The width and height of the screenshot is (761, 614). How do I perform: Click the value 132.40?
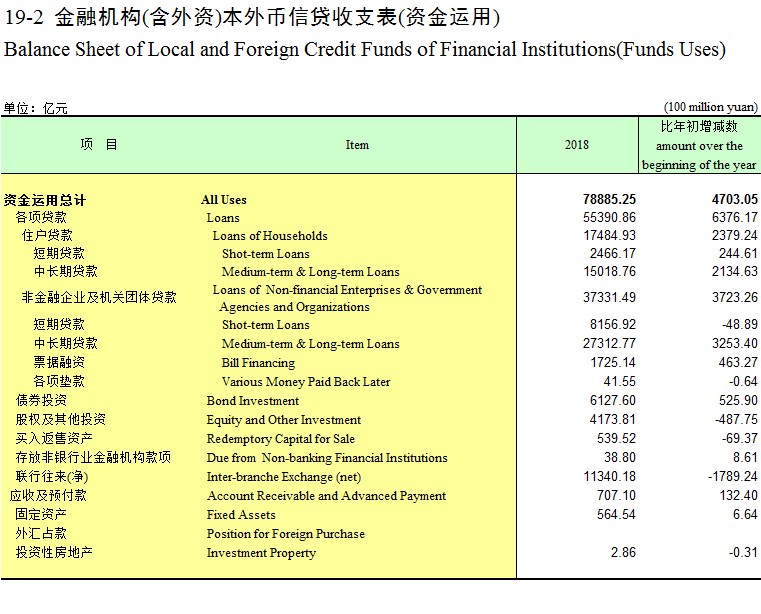[738, 495]
